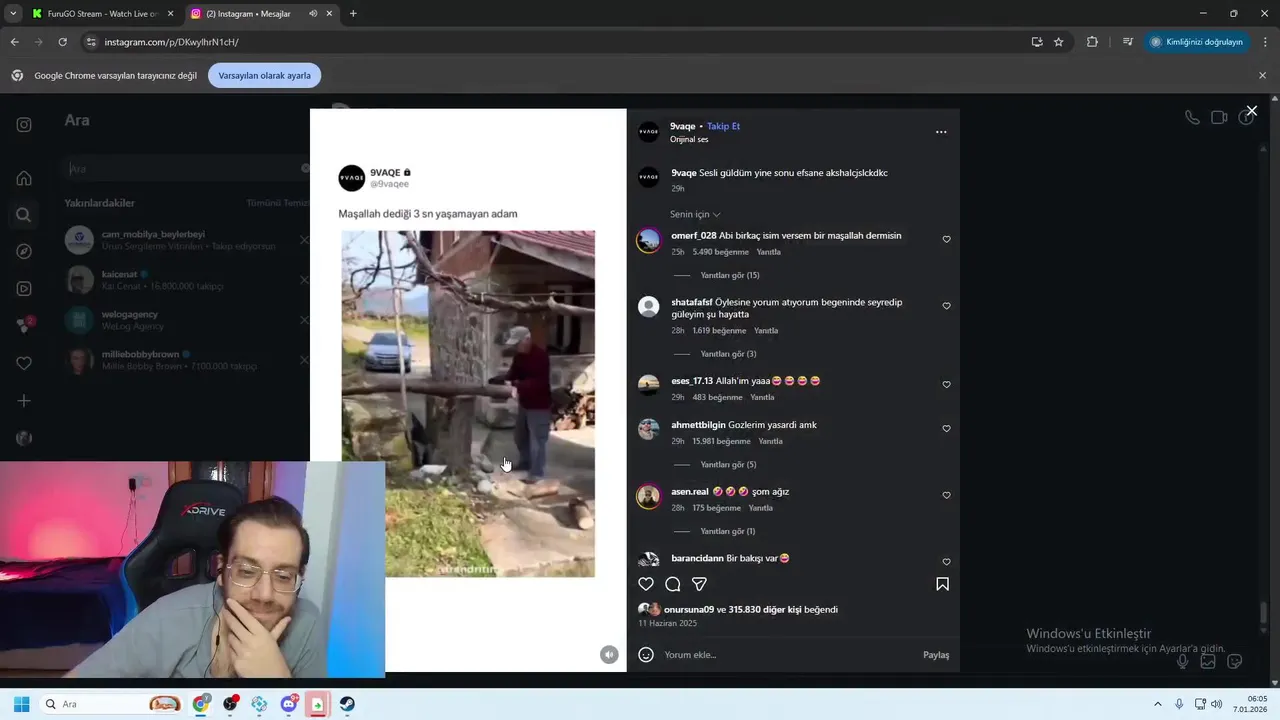This screenshot has height=720, width=1280.
Task: Open Instagram search magnifier in sidebar
Action: [24, 215]
